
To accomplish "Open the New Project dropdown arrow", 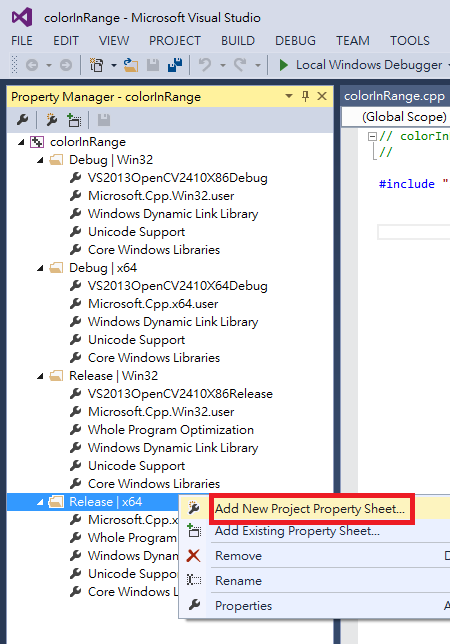I will [114, 65].
